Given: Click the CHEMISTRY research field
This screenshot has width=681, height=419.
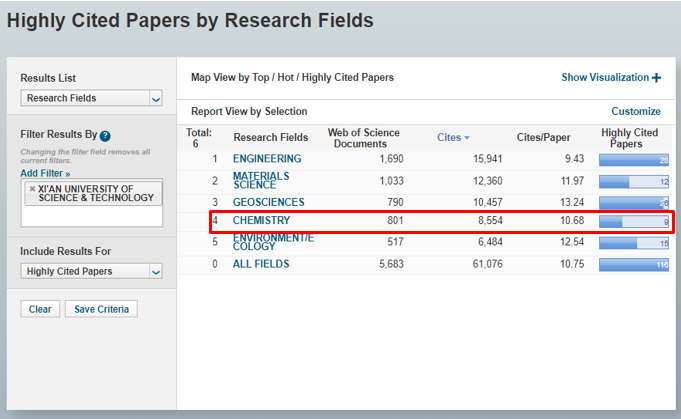Looking at the screenshot, I should [262, 220].
